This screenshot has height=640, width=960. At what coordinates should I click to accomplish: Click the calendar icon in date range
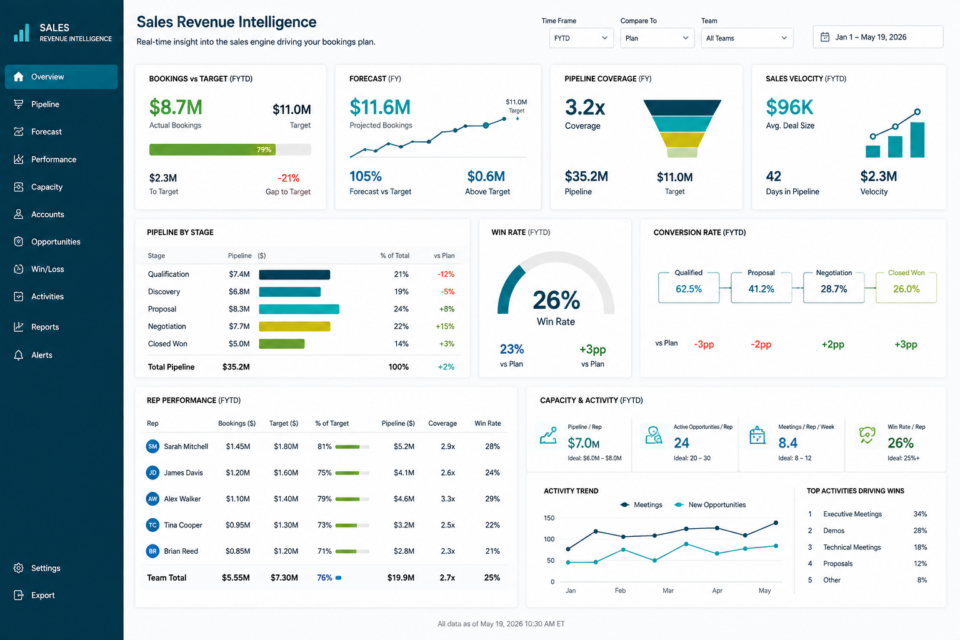pos(825,37)
